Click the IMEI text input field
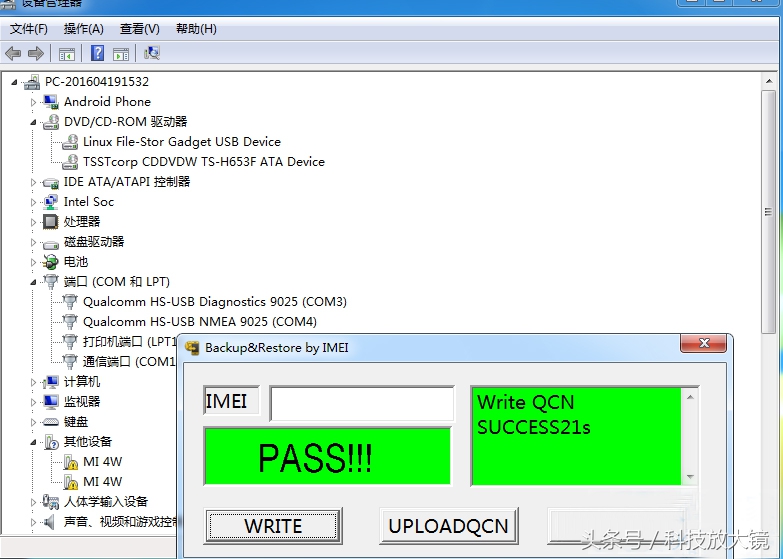The image size is (783, 559). pyautogui.click(x=362, y=403)
